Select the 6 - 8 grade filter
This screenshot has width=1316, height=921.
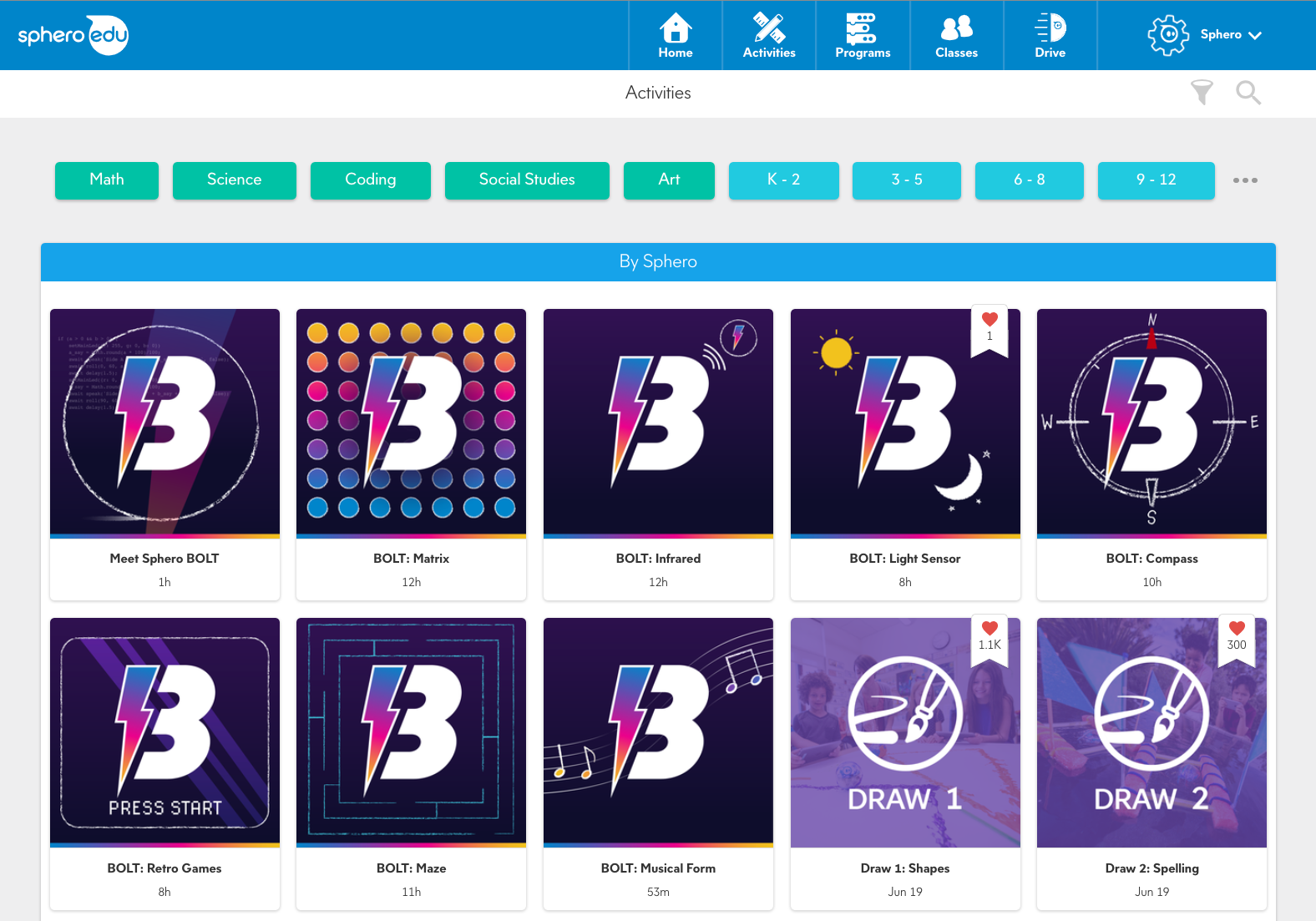1030,180
